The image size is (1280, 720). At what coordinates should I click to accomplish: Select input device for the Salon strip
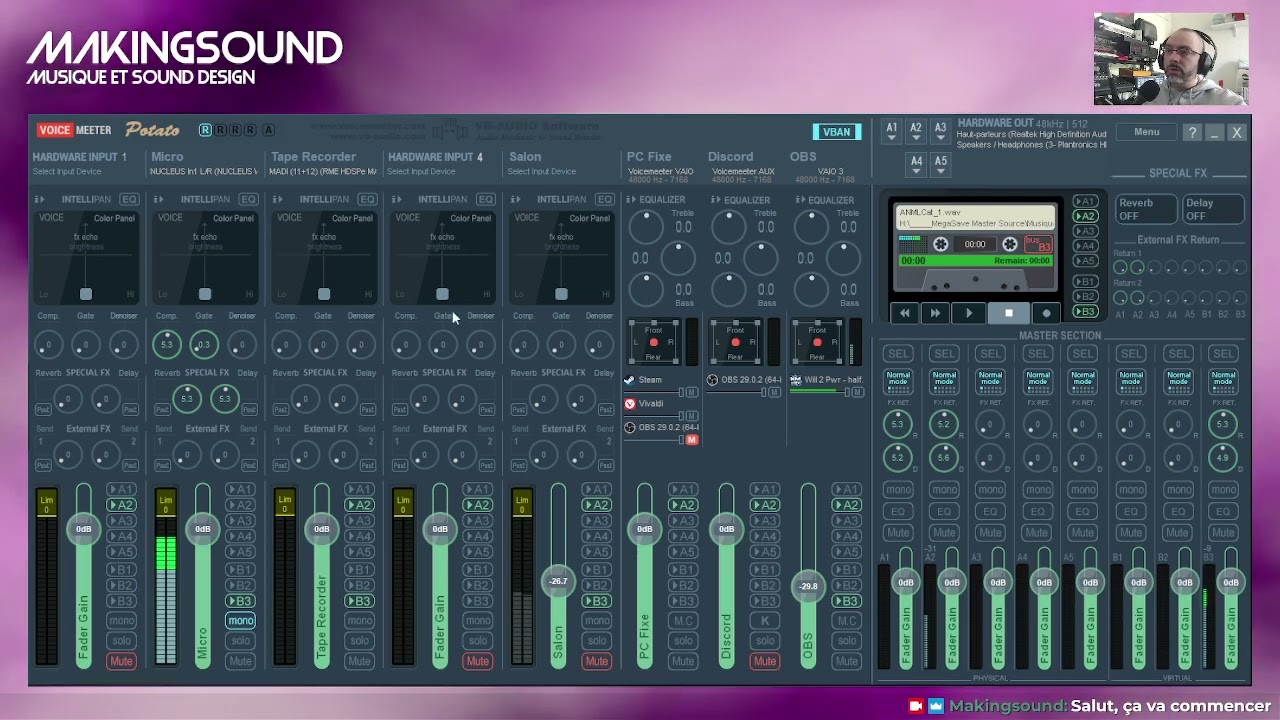tap(541, 171)
